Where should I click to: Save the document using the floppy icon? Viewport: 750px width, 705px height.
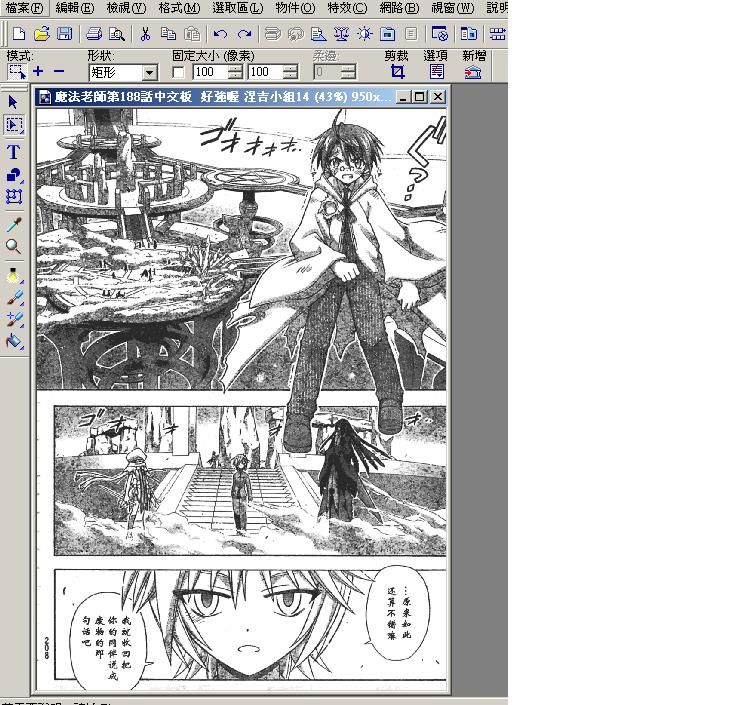tap(64, 34)
